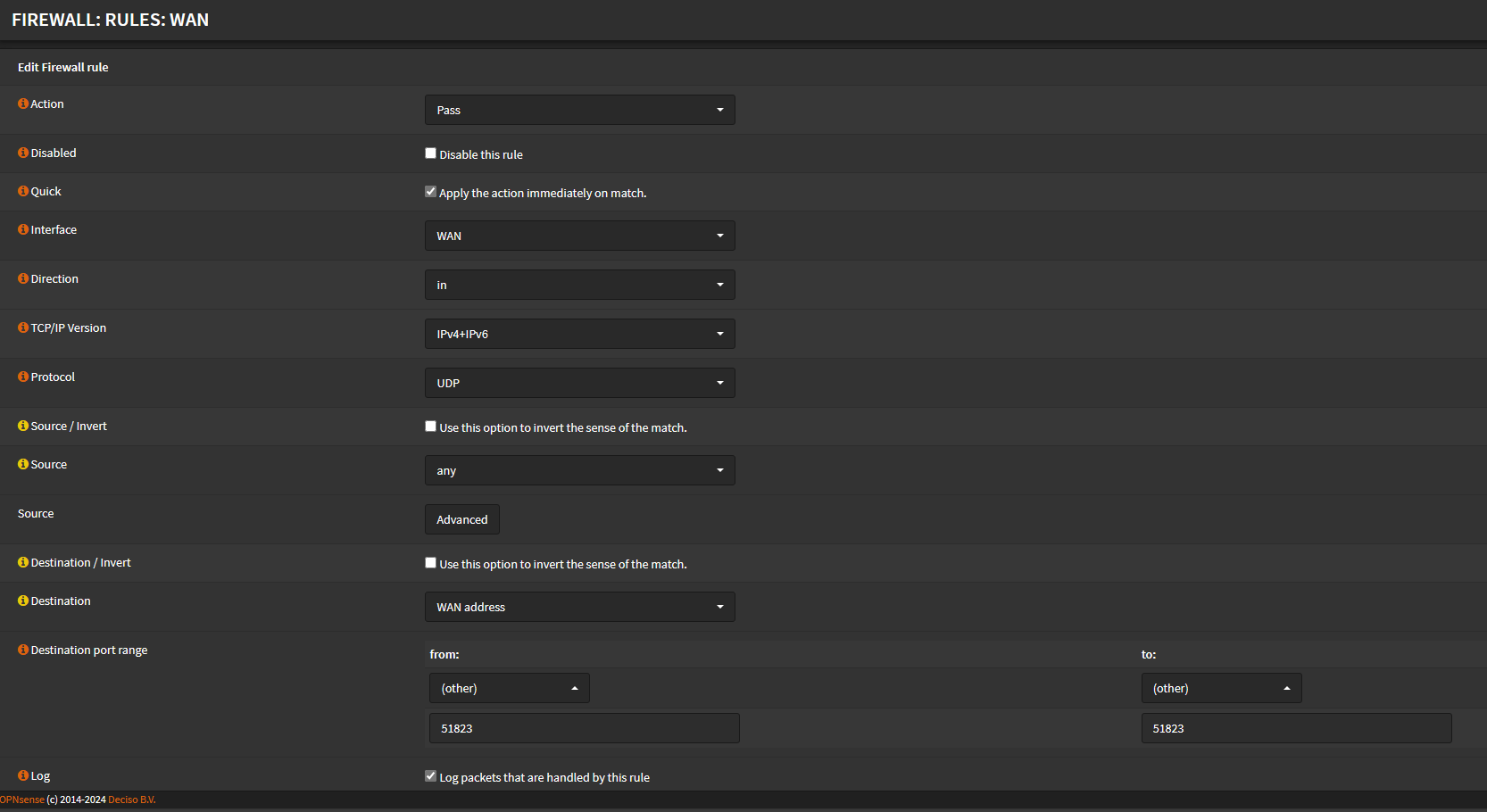Click the 'to' port field containing 51823
The height and width of the screenshot is (812, 1487).
click(x=1296, y=728)
